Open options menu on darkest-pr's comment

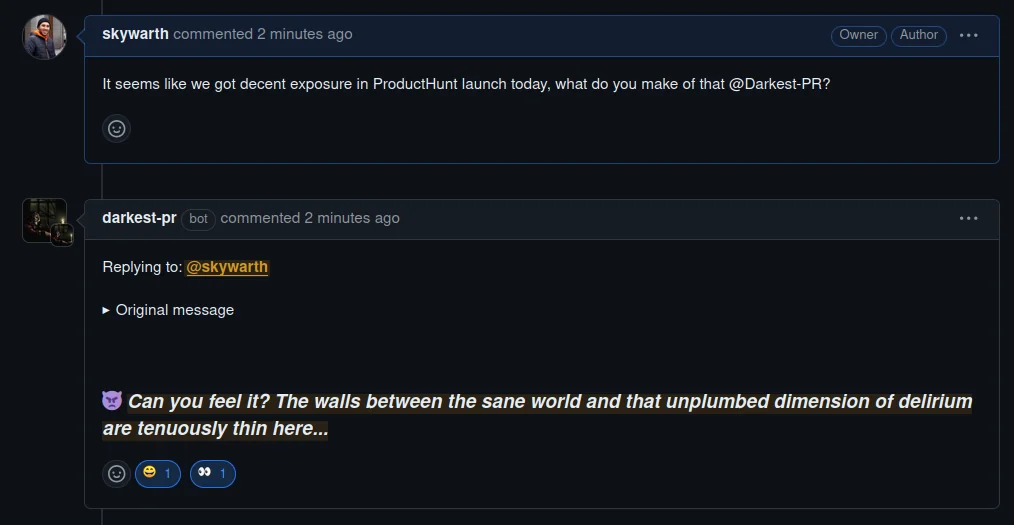tap(968, 218)
